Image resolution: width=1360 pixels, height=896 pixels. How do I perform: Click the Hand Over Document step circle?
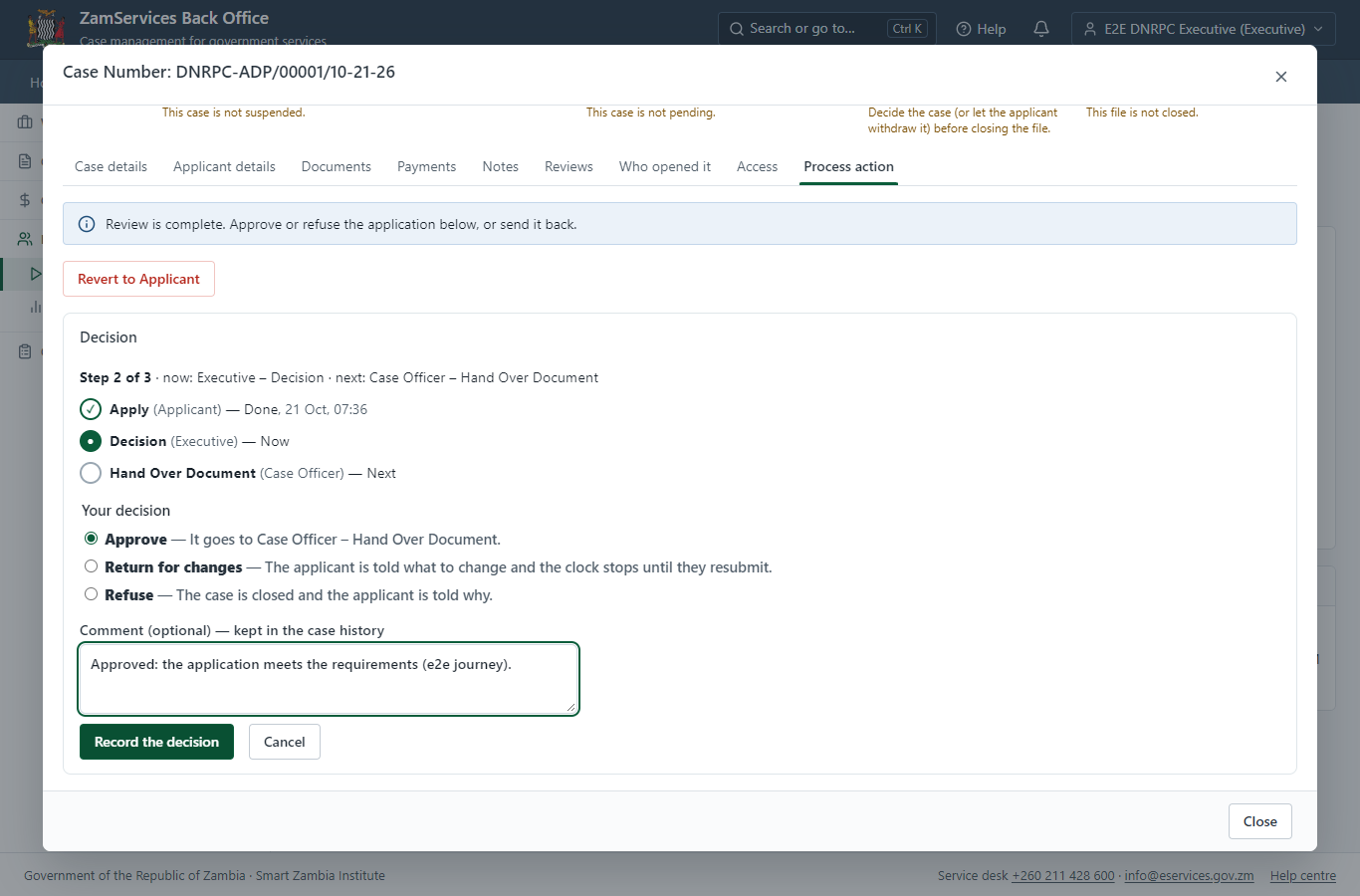91,473
